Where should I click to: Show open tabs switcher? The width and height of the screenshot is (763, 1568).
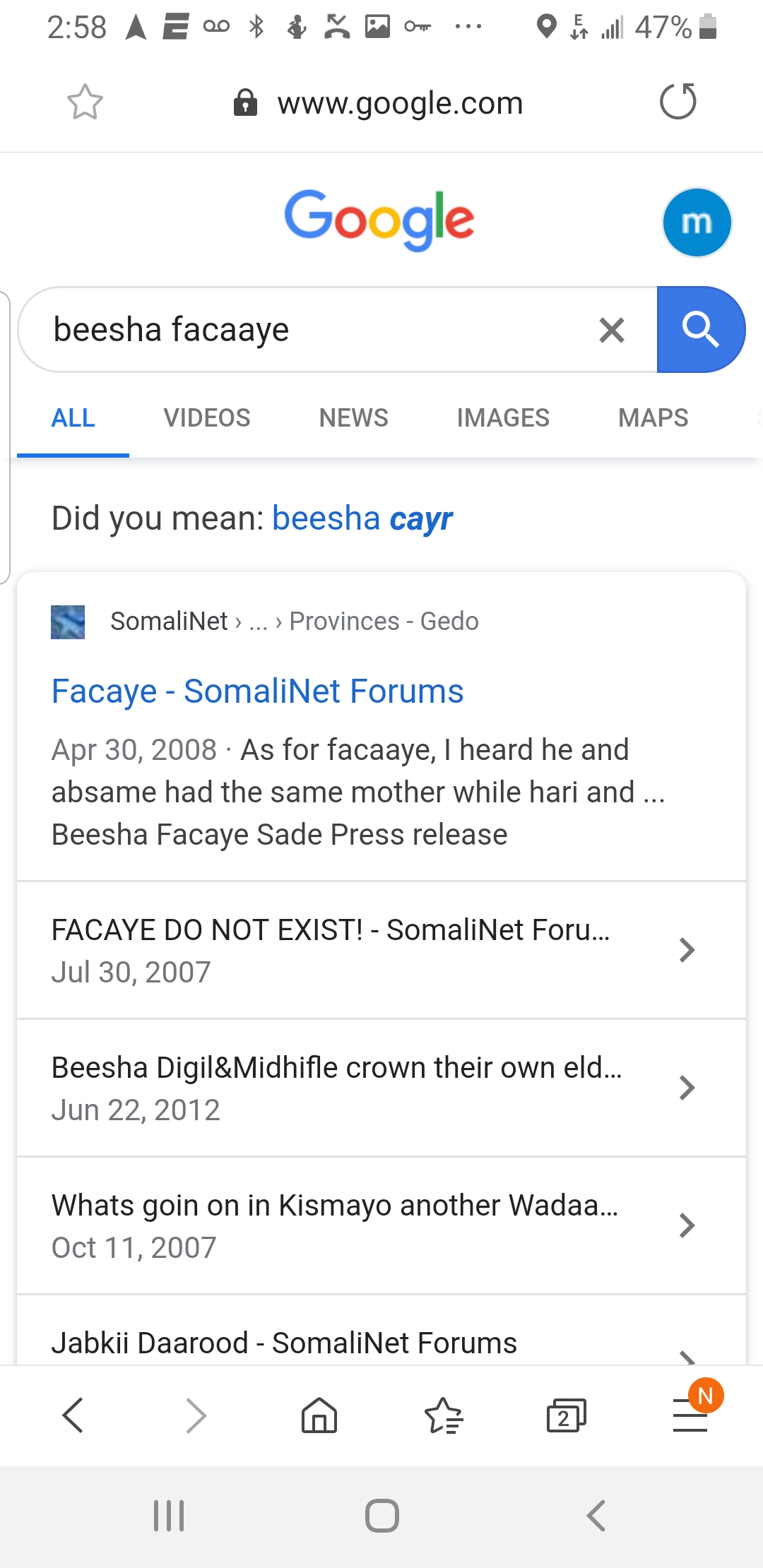click(x=566, y=1415)
